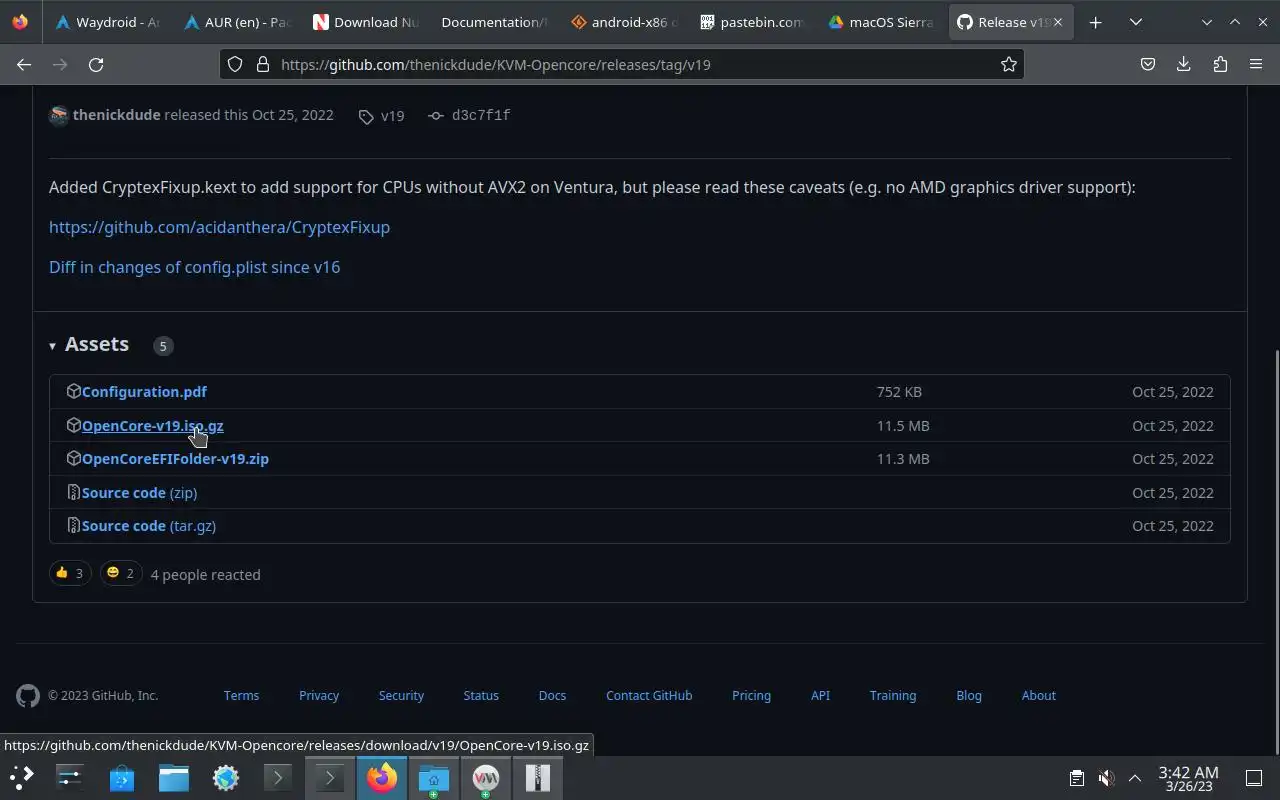
Task: Click the tracking protection shield icon
Action: click(235, 64)
